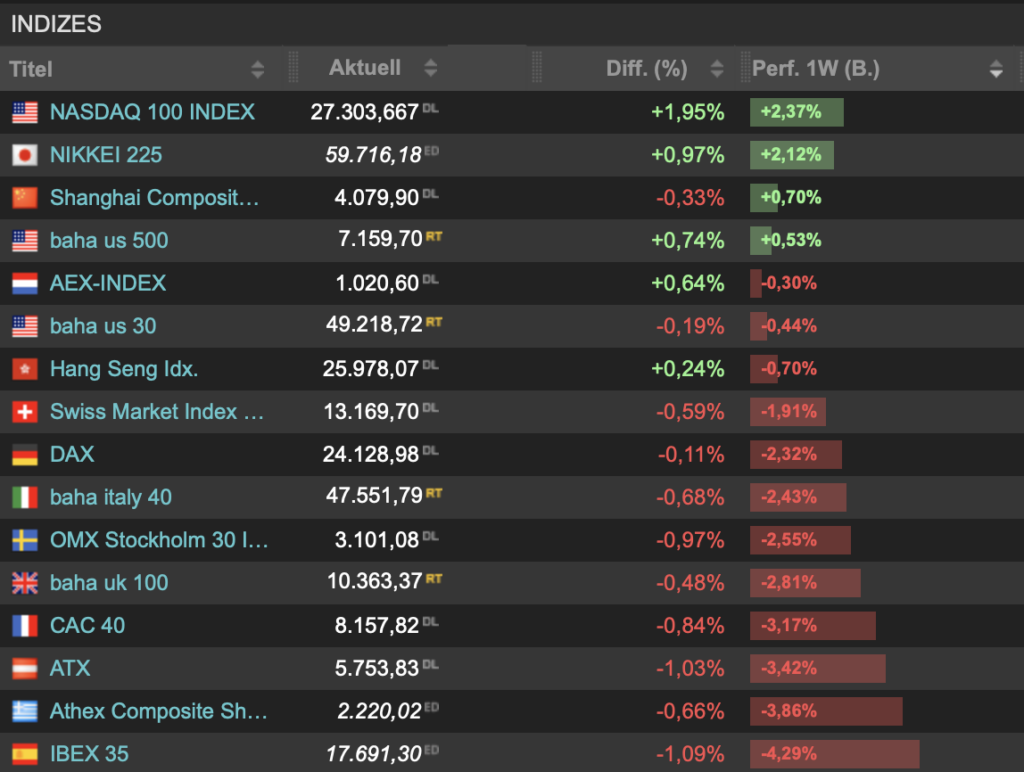
Task: Click the Greek flag next to Athex Composite
Action: (x=27, y=711)
